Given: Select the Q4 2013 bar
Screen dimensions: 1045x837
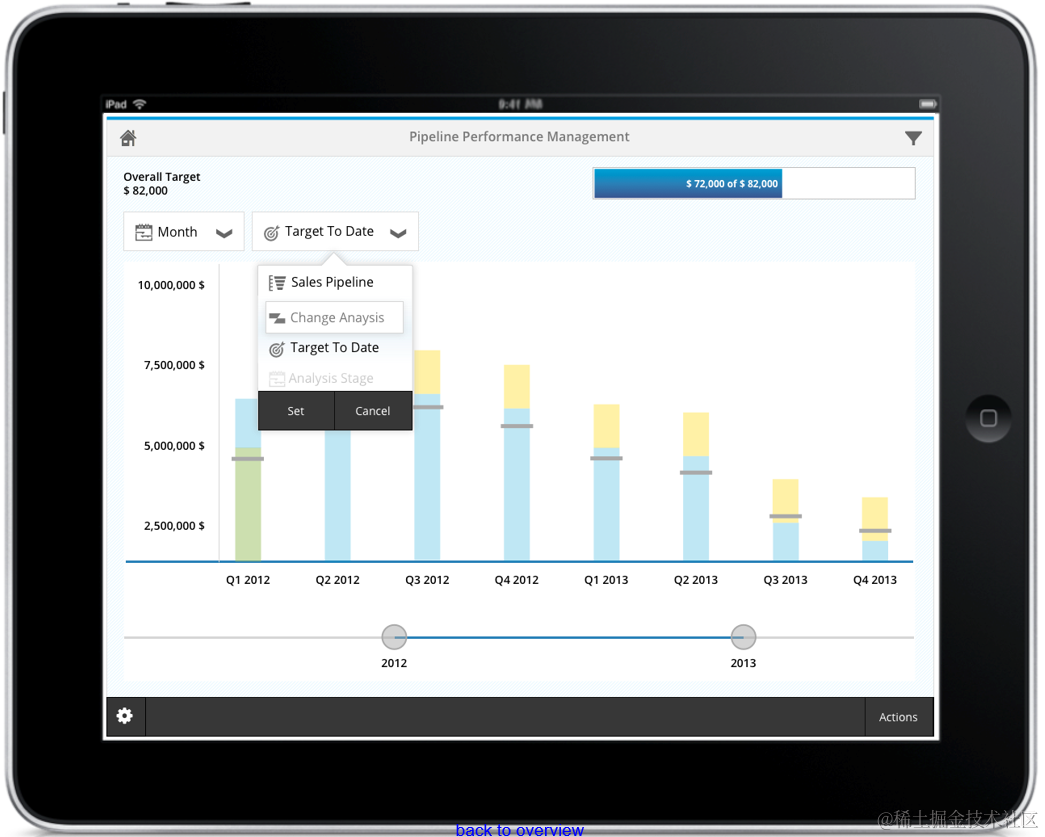Looking at the screenshot, I should click(875, 529).
